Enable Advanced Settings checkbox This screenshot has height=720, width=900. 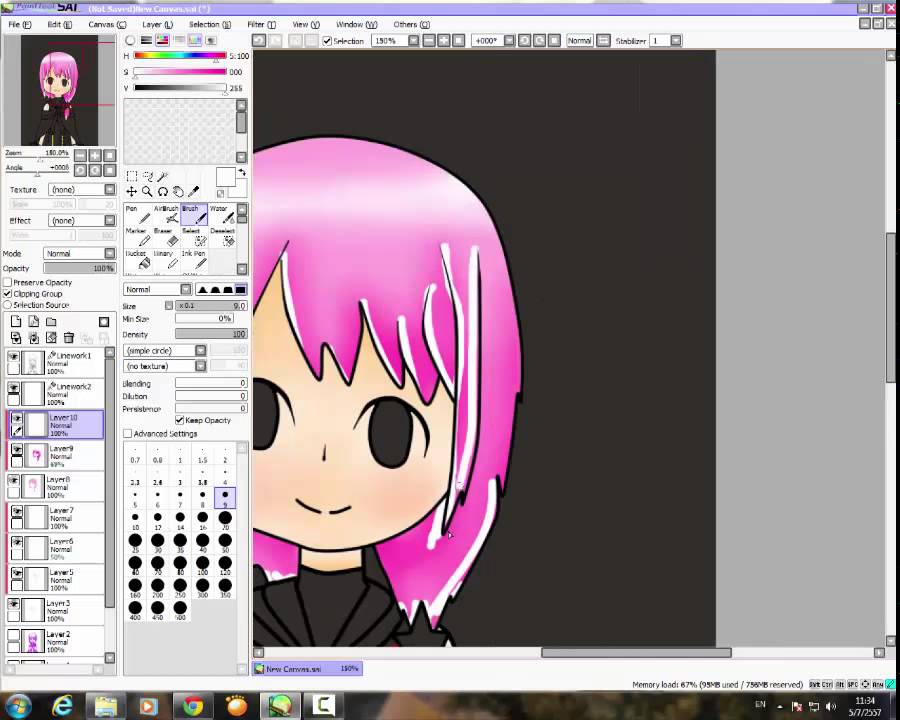127,433
